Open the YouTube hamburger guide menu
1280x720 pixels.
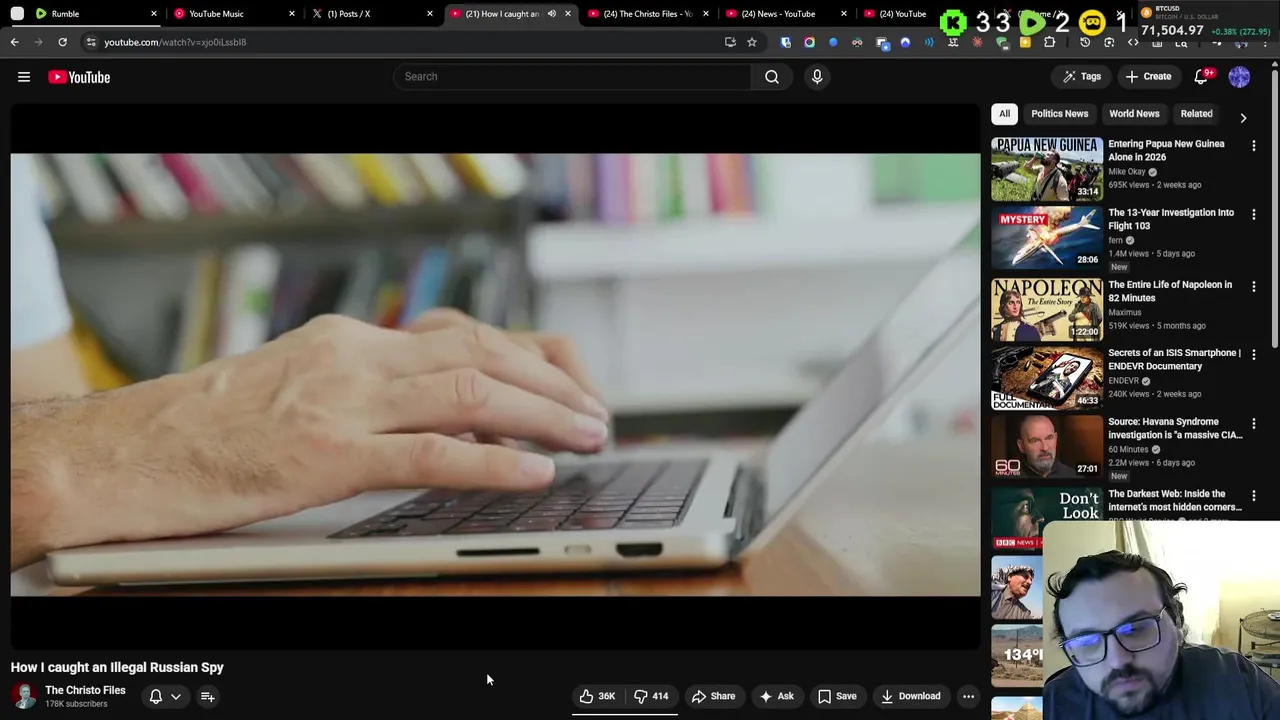pyautogui.click(x=24, y=77)
